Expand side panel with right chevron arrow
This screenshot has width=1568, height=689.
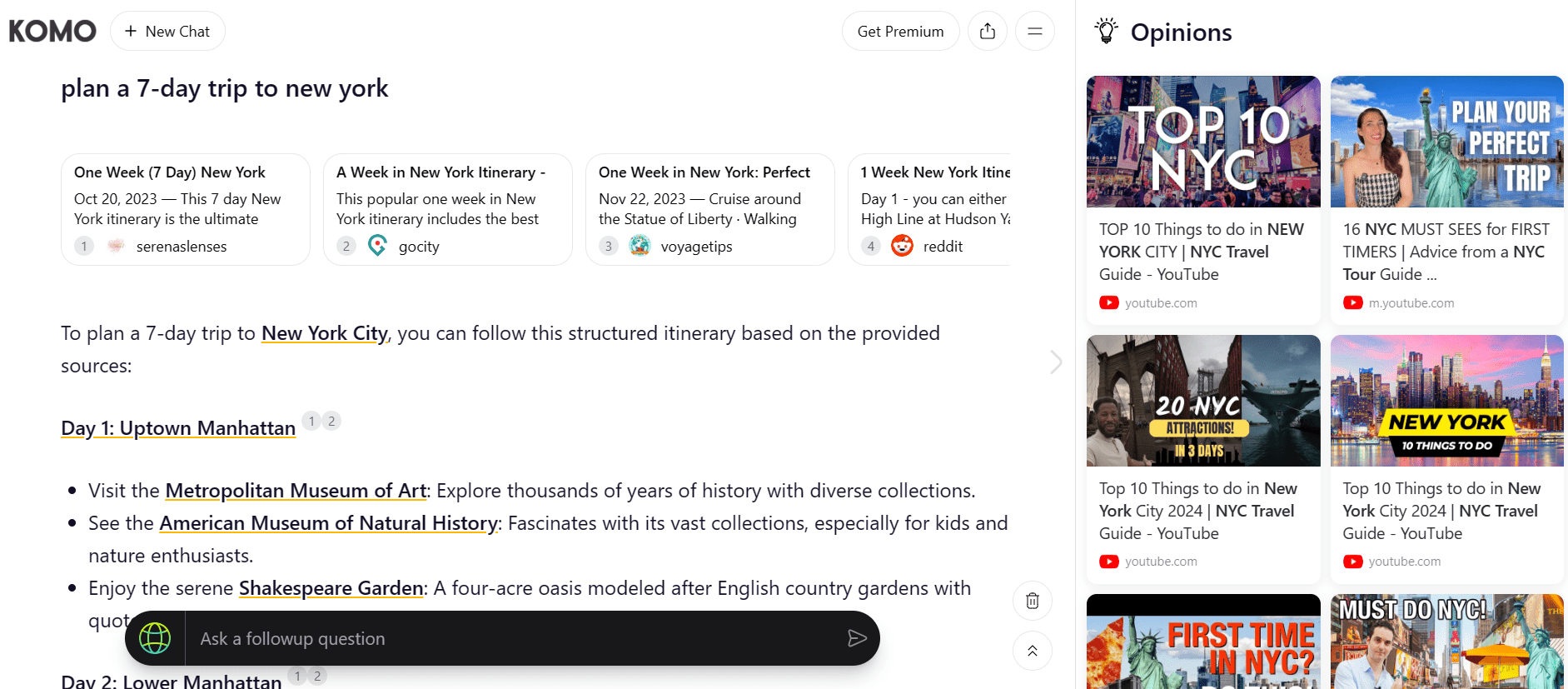click(1056, 362)
